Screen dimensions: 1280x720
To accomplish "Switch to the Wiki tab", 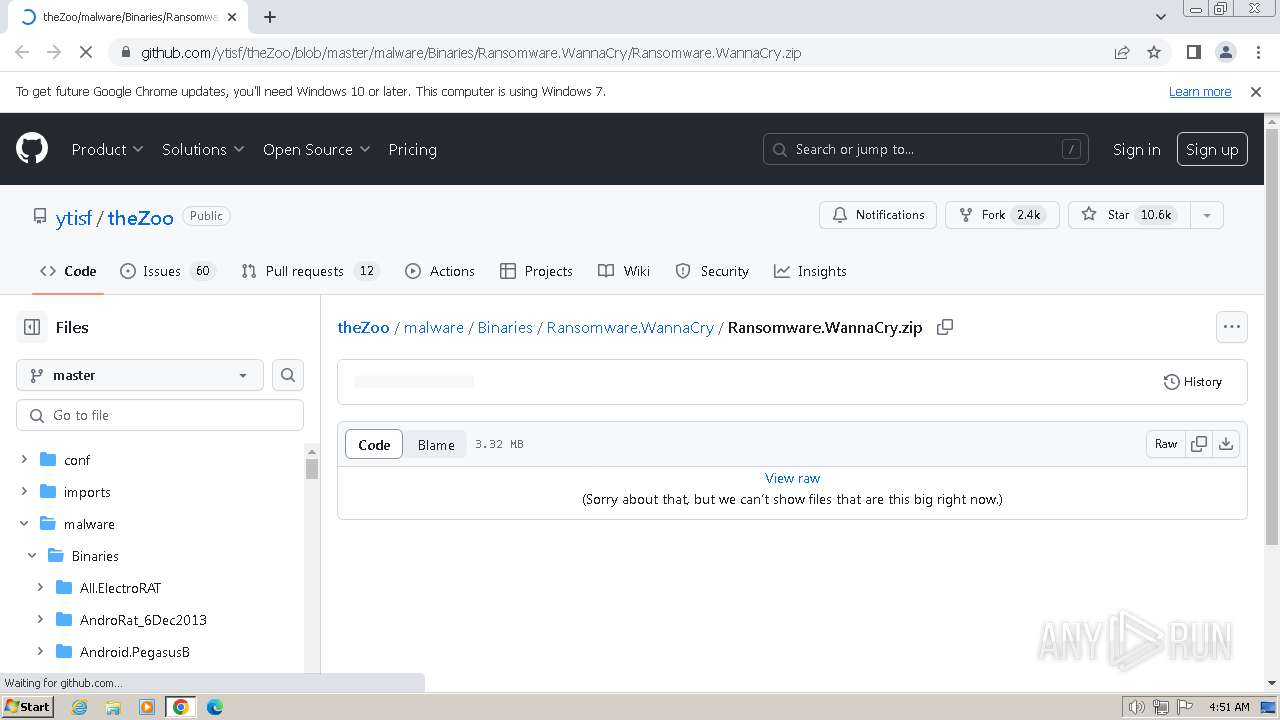I will 624,271.
